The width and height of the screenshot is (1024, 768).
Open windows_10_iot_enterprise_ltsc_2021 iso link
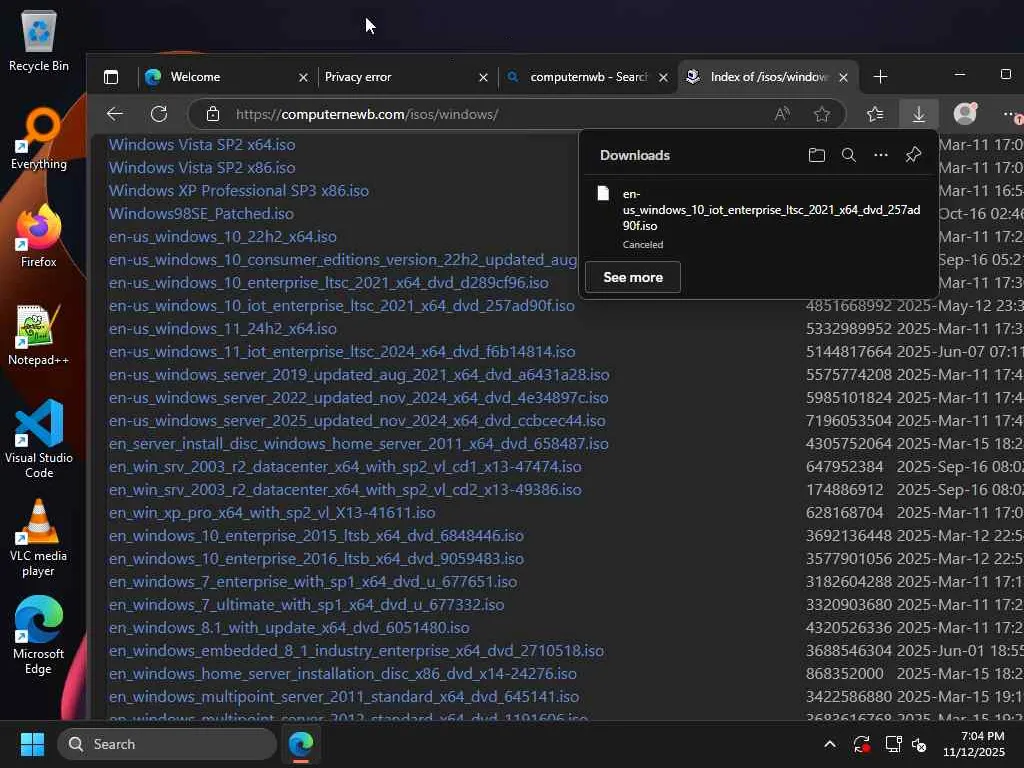pos(342,306)
